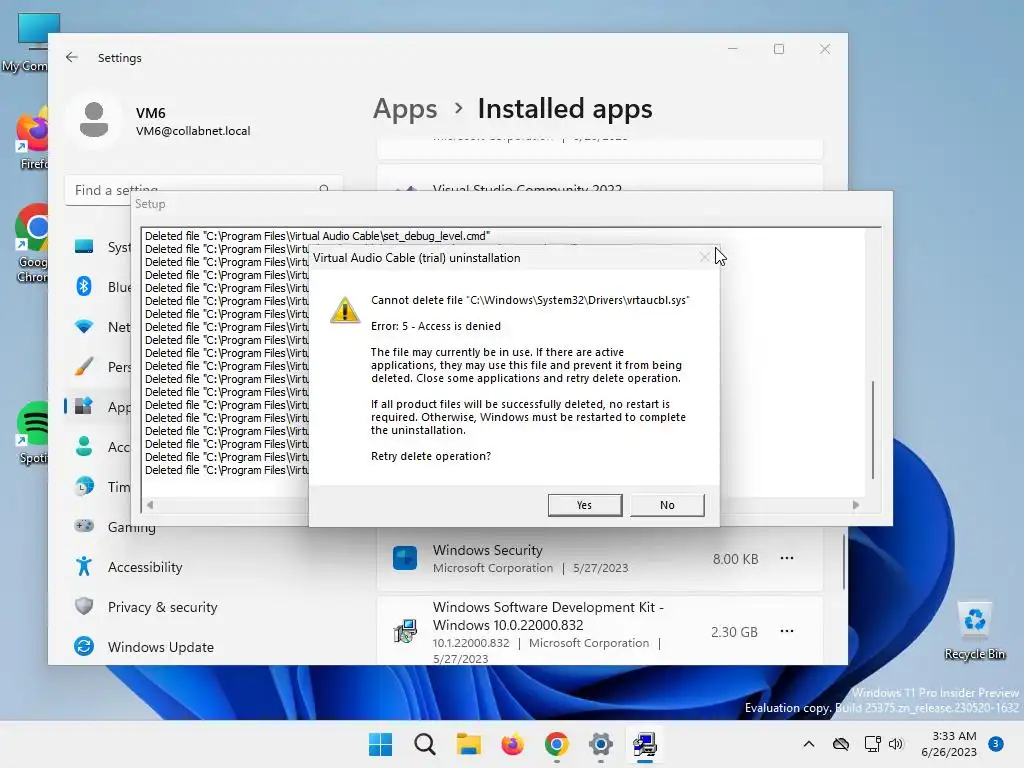Show hidden system tray icons
The image size is (1024, 768).
tap(808, 744)
